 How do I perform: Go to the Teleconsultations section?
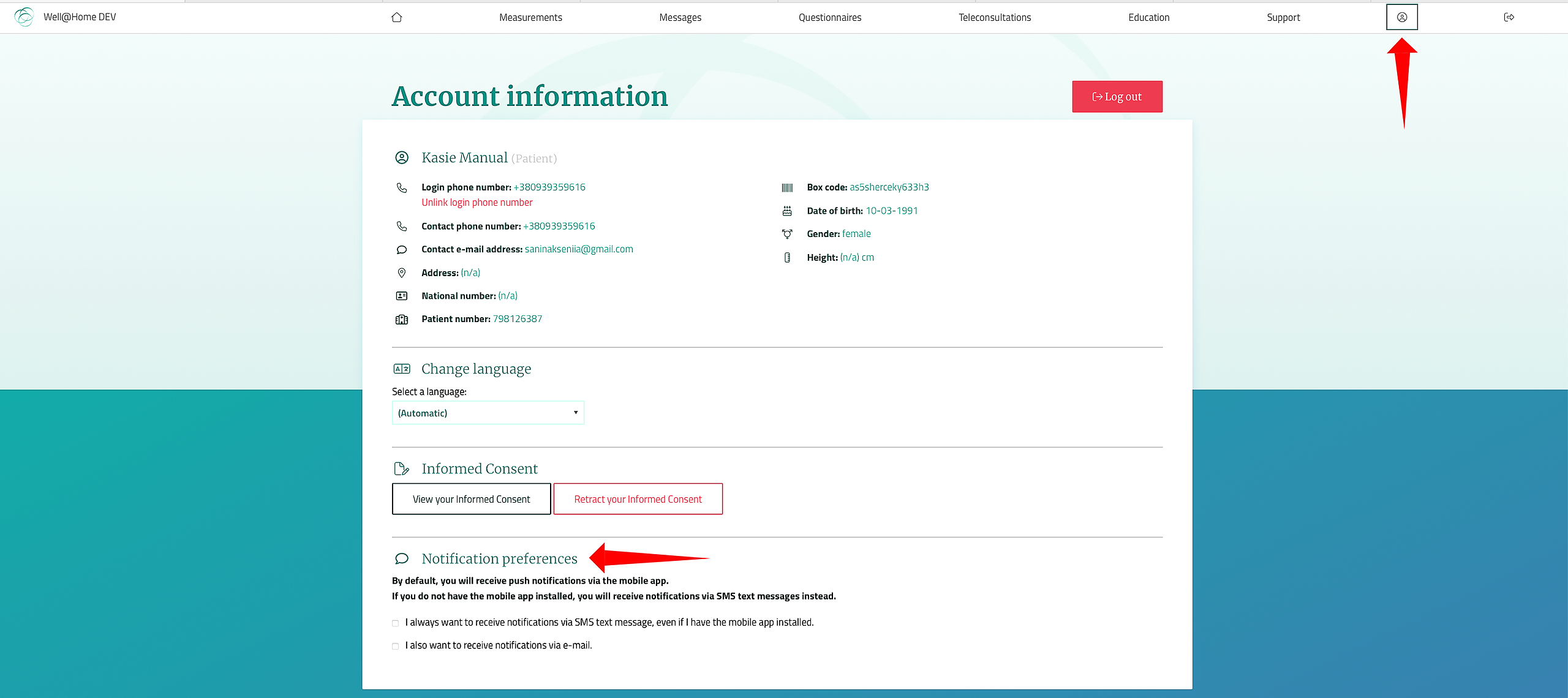point(995,17)
